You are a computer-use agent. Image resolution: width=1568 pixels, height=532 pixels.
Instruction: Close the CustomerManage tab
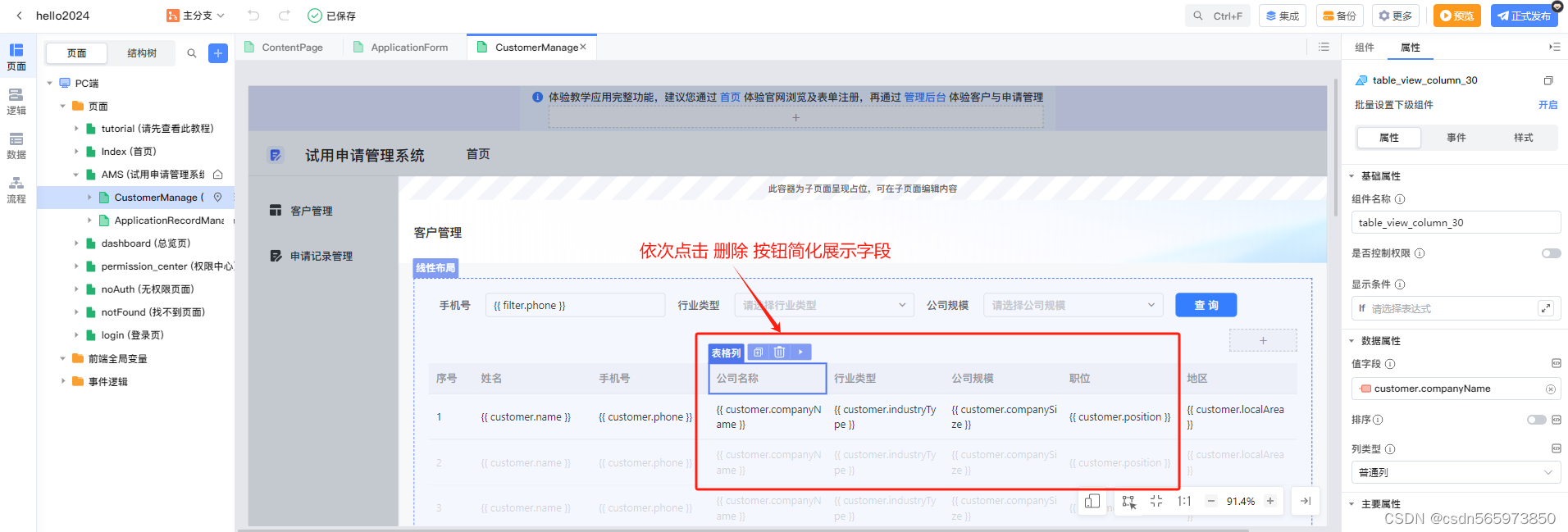pos(583,47)
